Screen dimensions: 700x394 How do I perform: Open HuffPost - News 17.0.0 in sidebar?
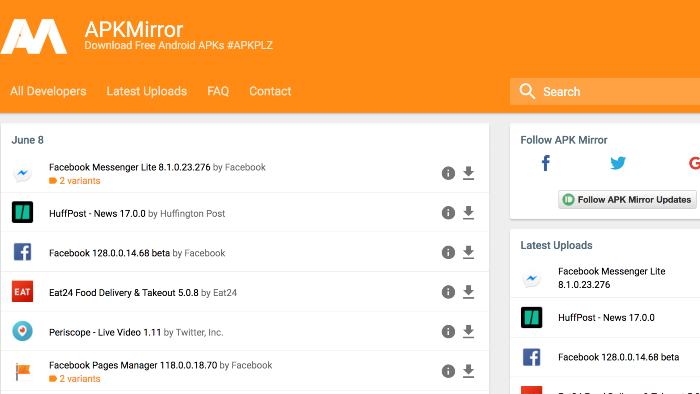(606, 318)
